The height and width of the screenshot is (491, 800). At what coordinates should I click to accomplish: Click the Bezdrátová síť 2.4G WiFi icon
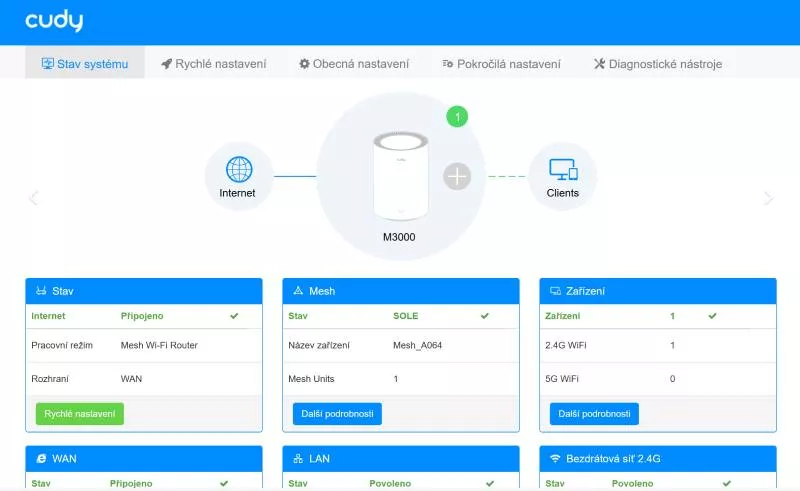coord(555,458)
